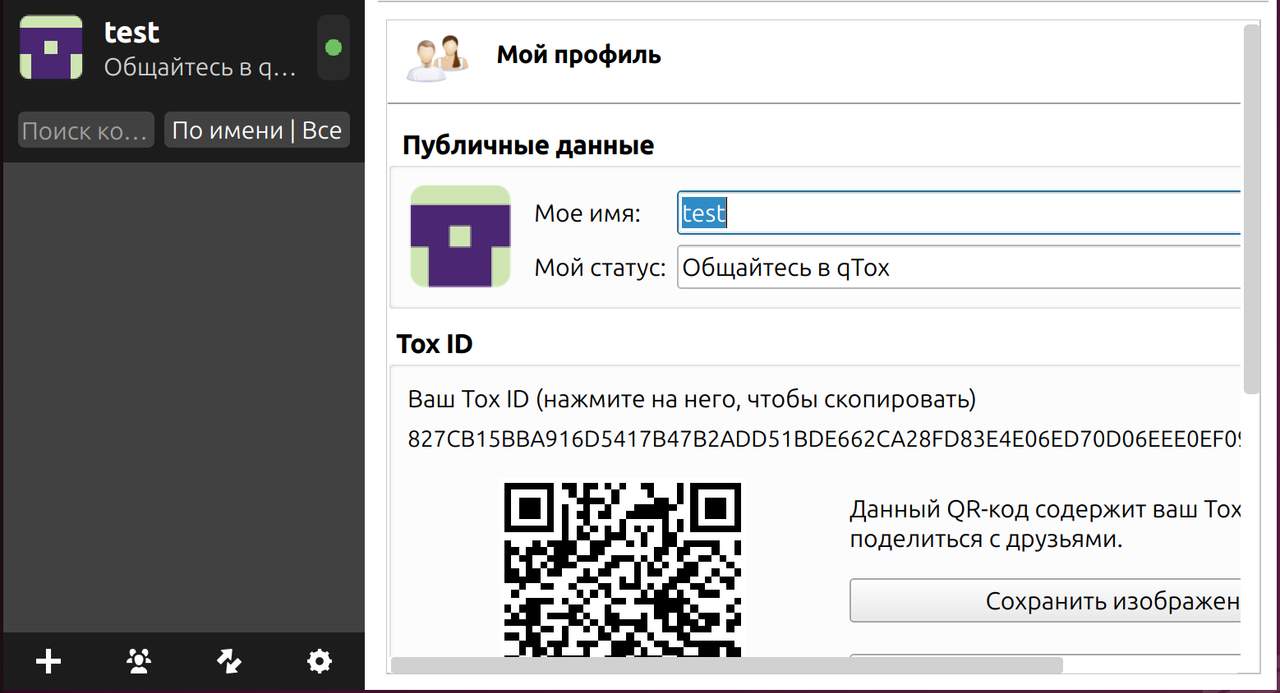Open the group chats icon

coord(139,661)
